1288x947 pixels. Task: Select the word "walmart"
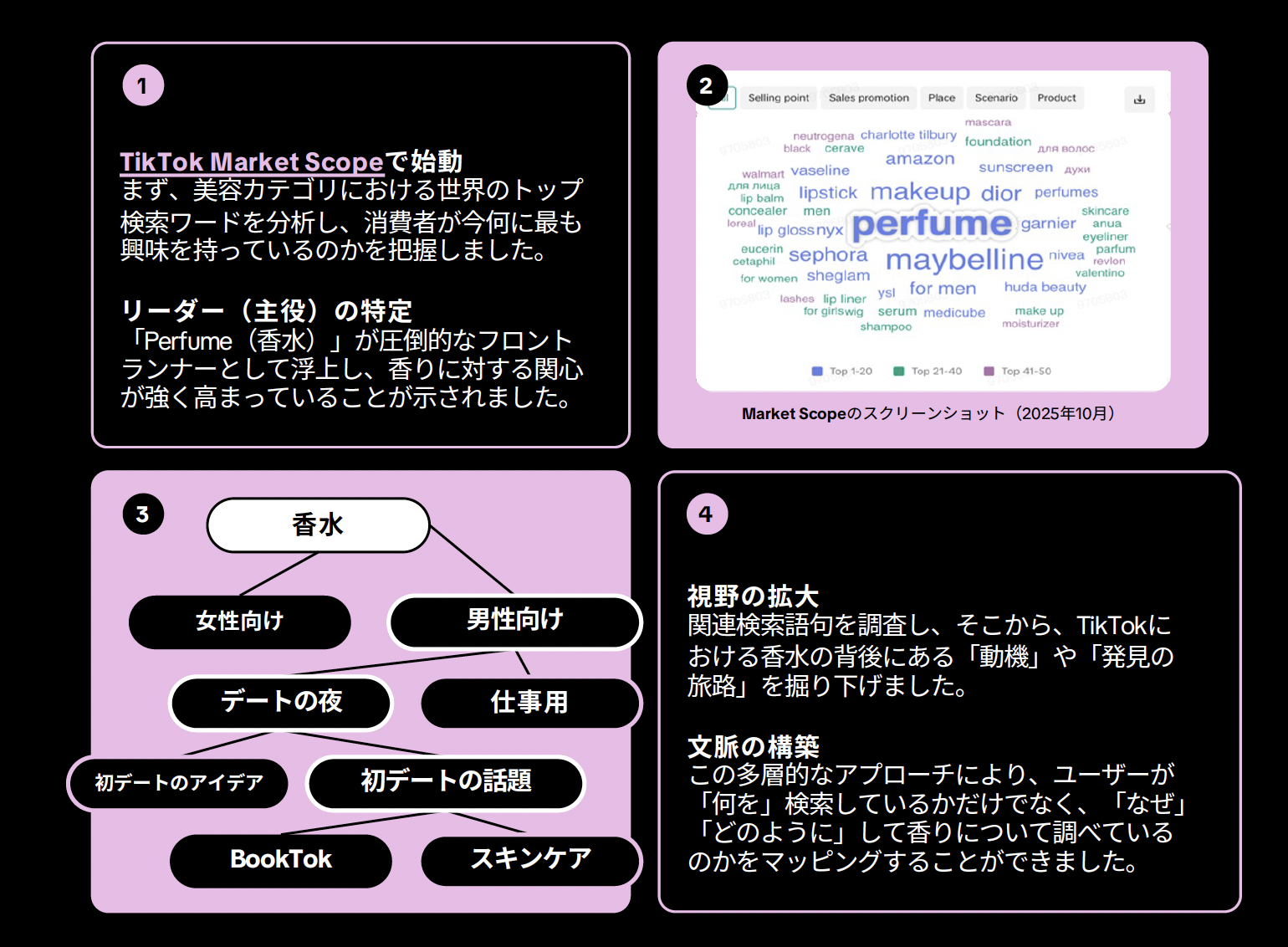pyautogui.click(x=763, y=175)
